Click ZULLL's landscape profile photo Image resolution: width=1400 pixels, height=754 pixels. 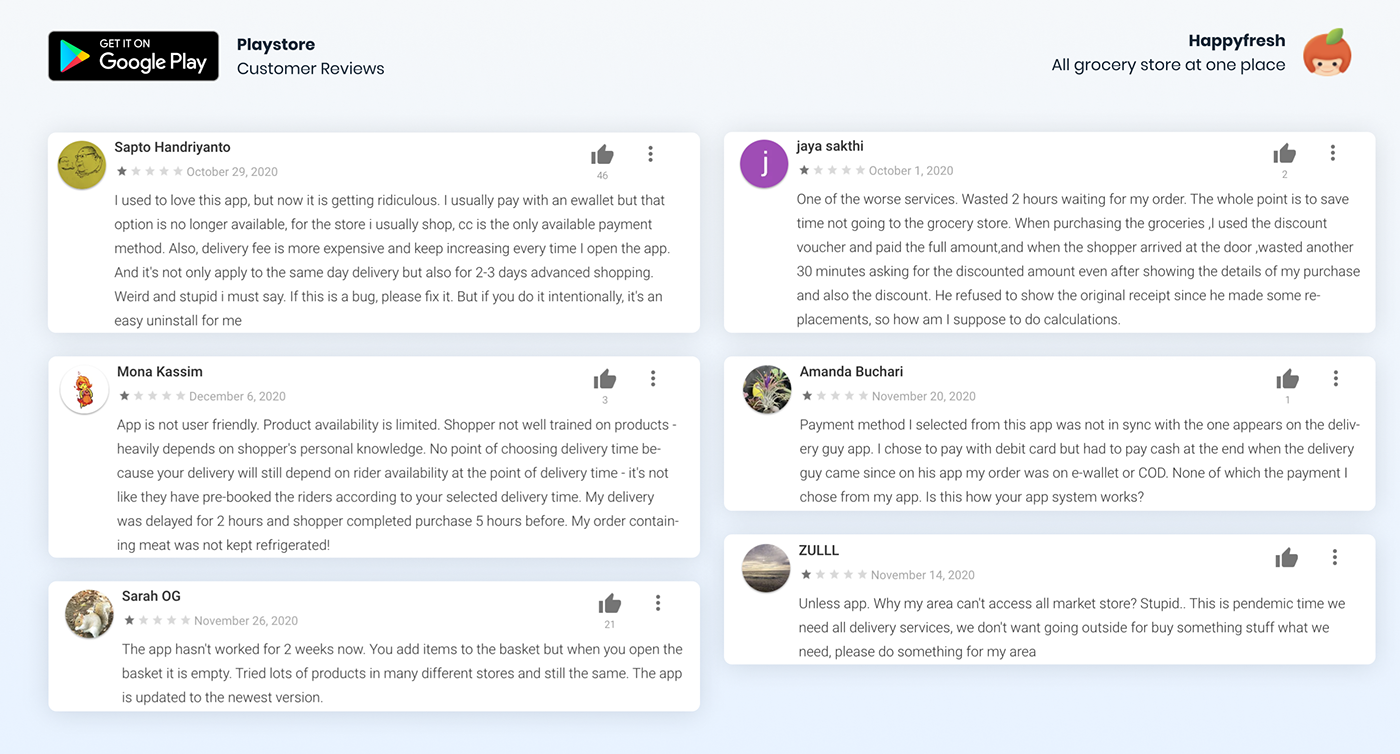[767, 568]
